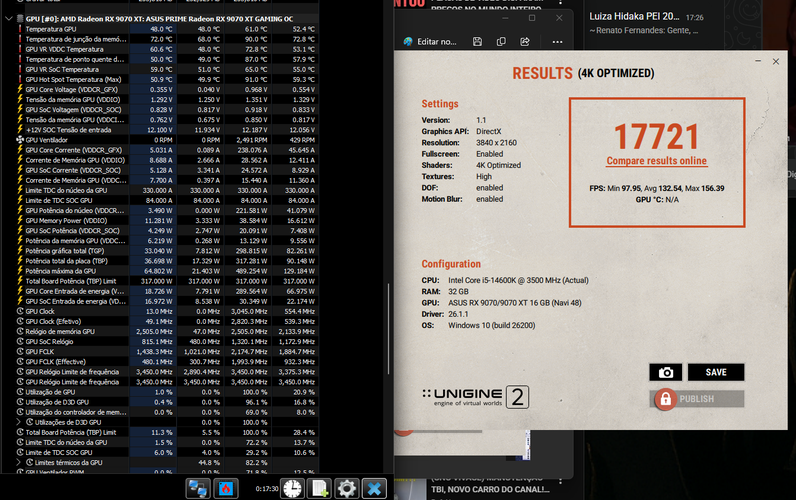The image size is (796, 500).
Task: Expand the Limites térmicos da GPU subtree
Action: [x=19, y=462]
